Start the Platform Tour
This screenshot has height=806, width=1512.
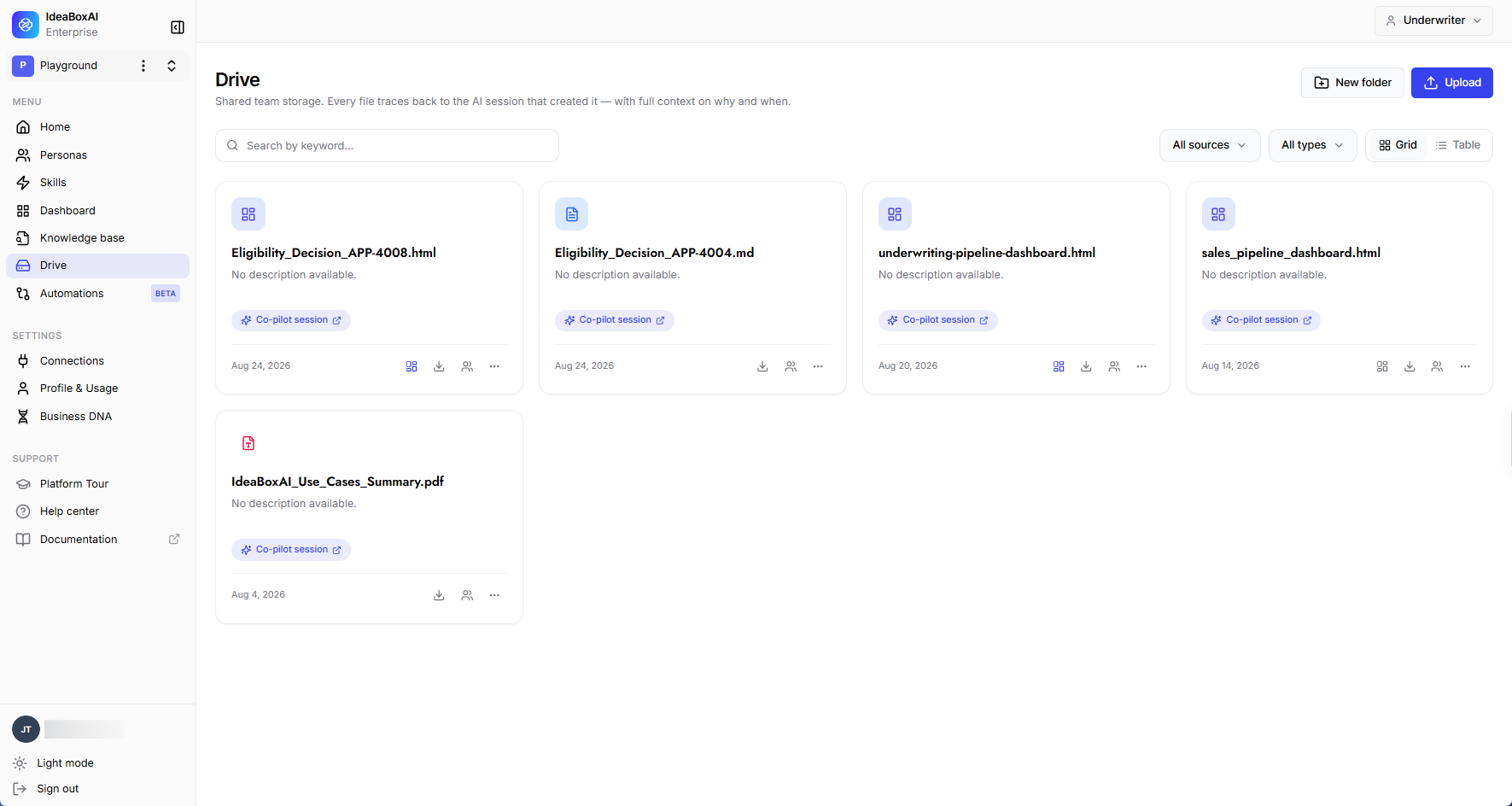click(97, 484)
